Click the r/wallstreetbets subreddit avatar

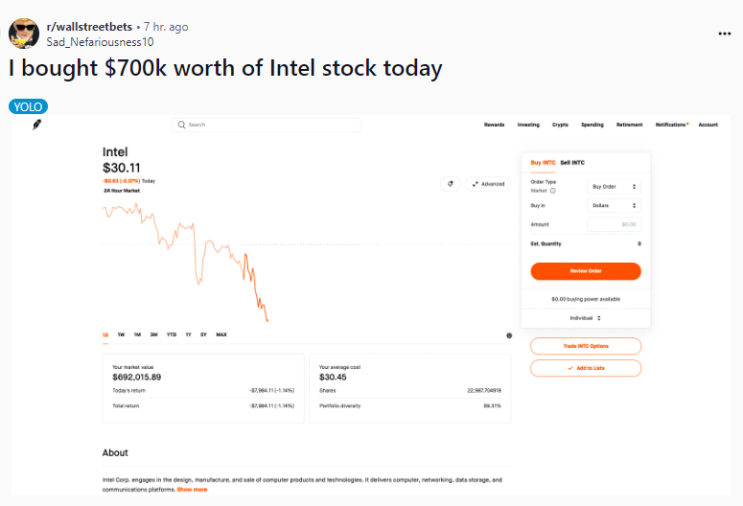(x=24, y=33)
